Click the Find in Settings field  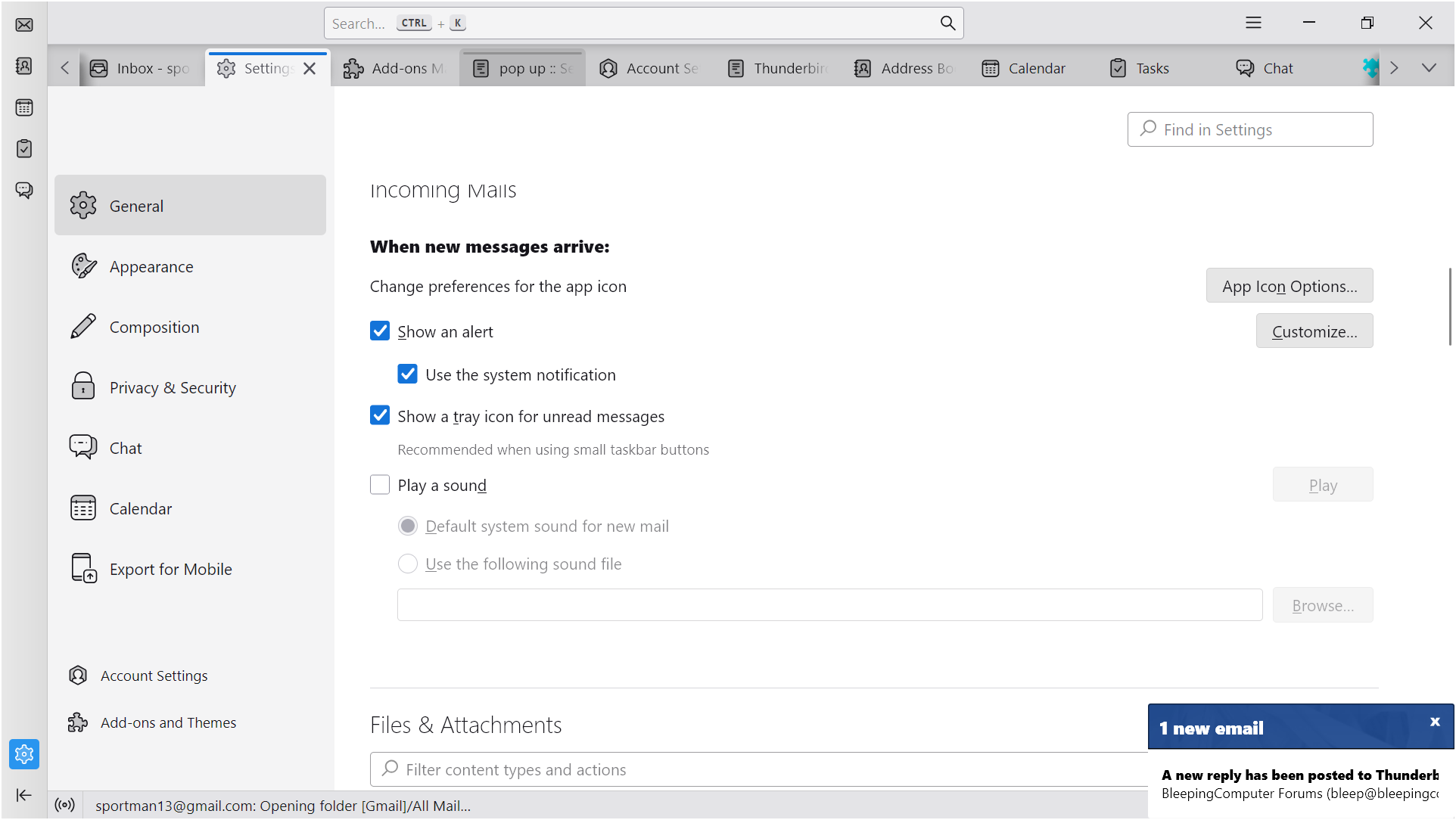pos(1250,129)
